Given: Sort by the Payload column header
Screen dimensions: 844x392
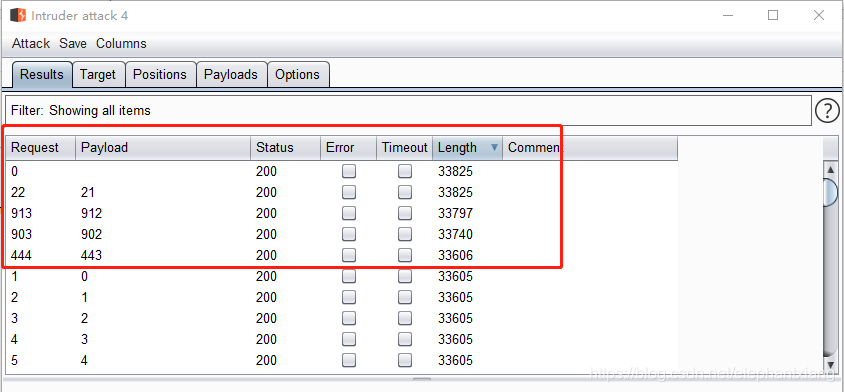Looking at the screenshot, I should coord(163,148).
